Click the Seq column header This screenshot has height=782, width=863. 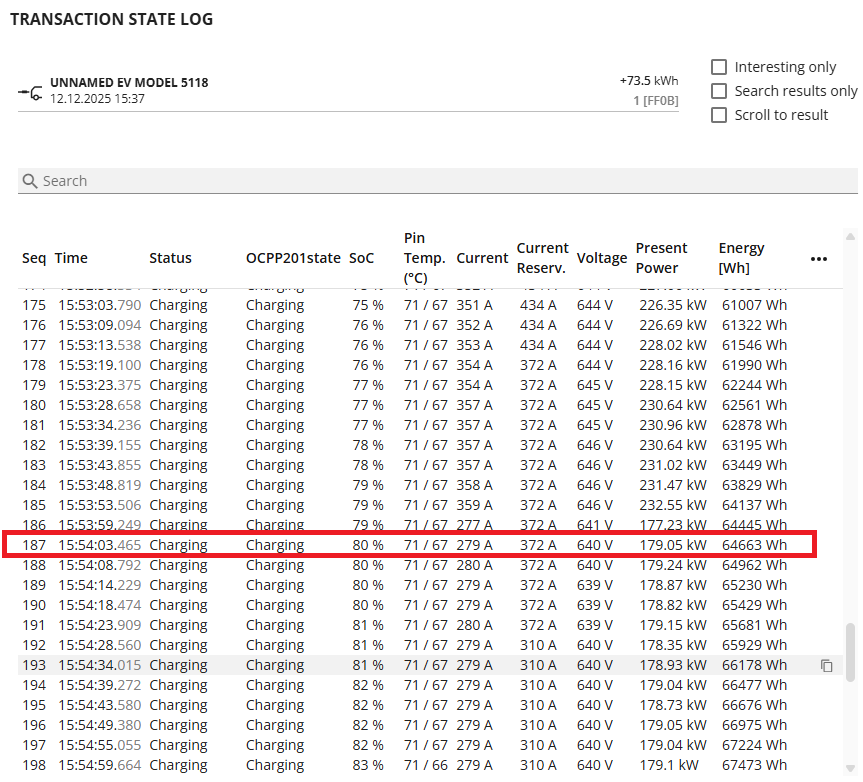[34, 258]
